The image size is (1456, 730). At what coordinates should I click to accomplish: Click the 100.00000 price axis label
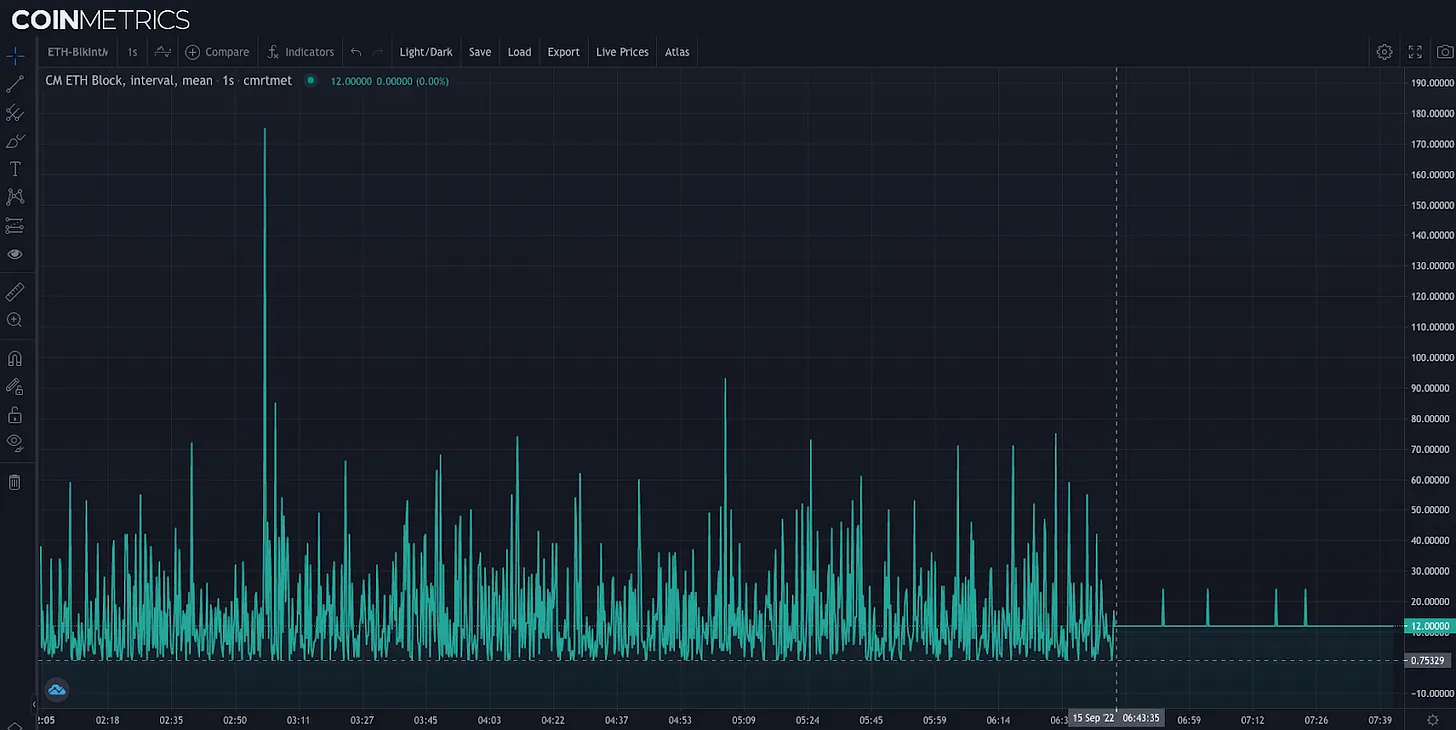(x=1432, y=357)
